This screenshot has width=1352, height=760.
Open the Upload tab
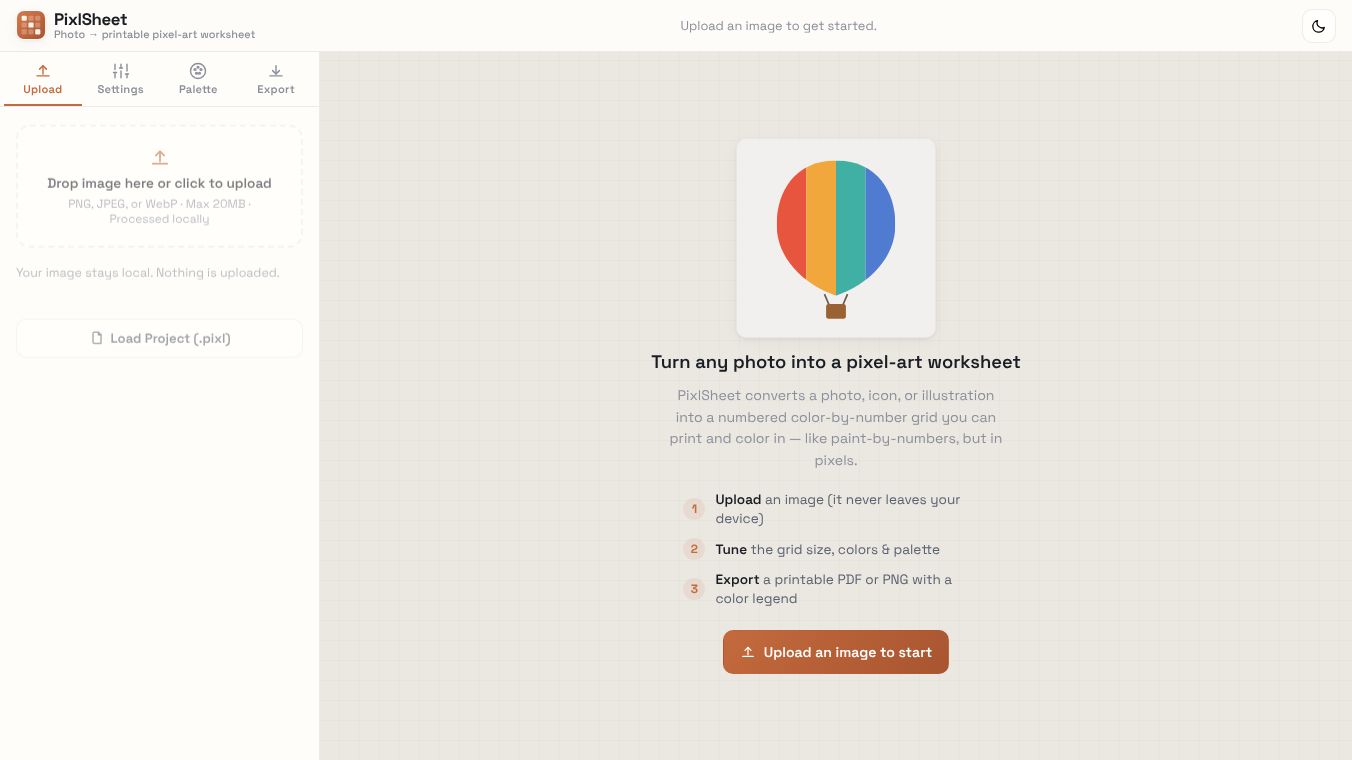coord(43,79)
